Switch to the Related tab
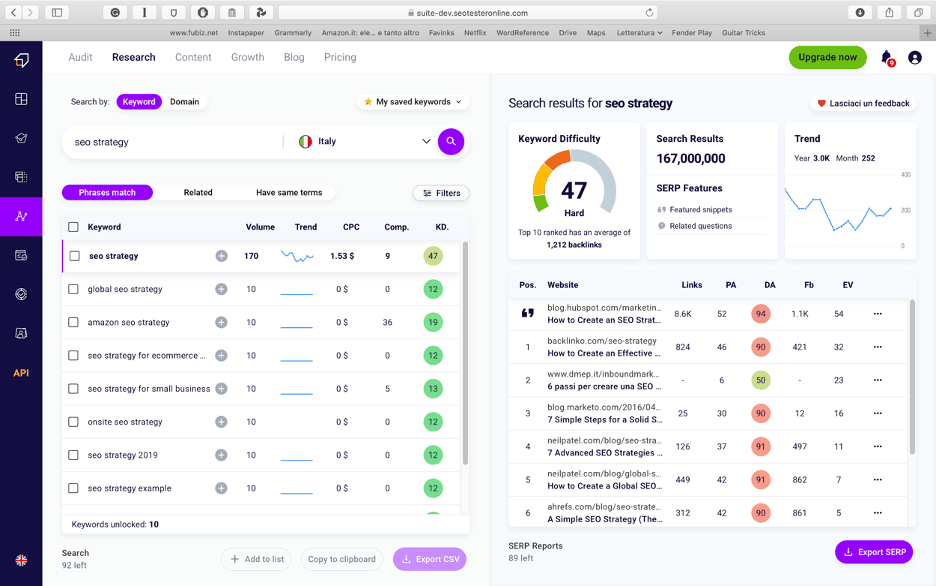 pyautogui.click(x=198, y=193)
